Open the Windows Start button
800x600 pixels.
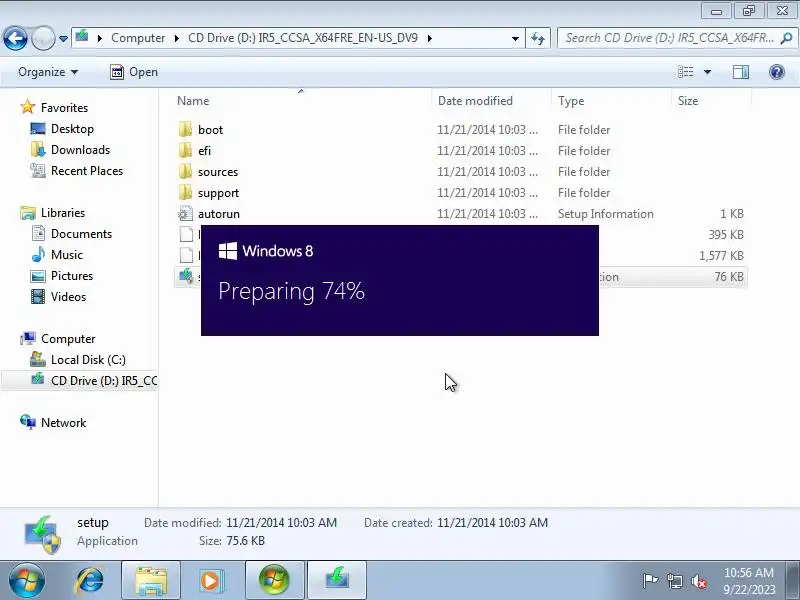27,580
